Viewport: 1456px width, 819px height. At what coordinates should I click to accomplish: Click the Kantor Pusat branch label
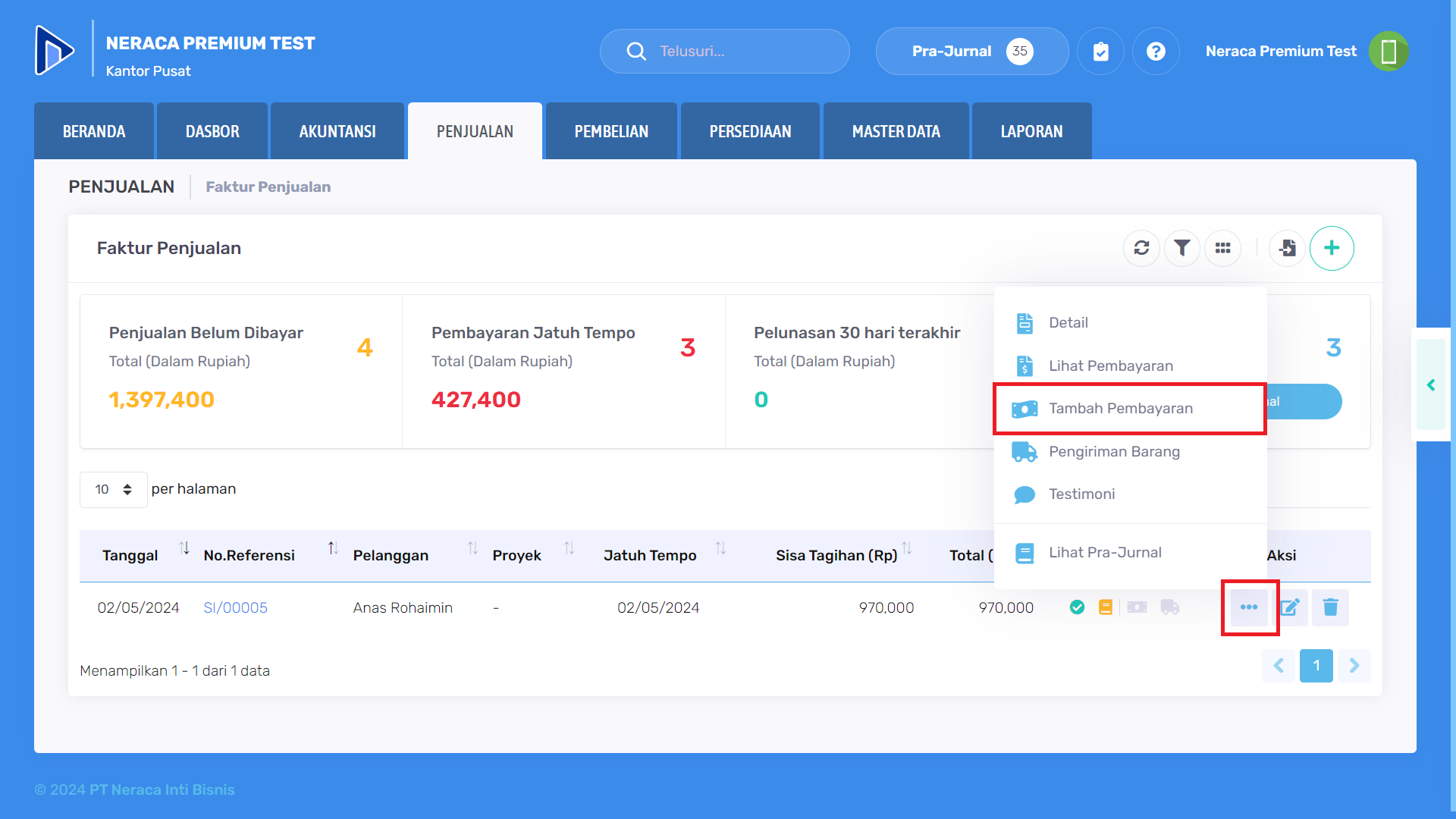pyautogui.click(x=148, y=71)
